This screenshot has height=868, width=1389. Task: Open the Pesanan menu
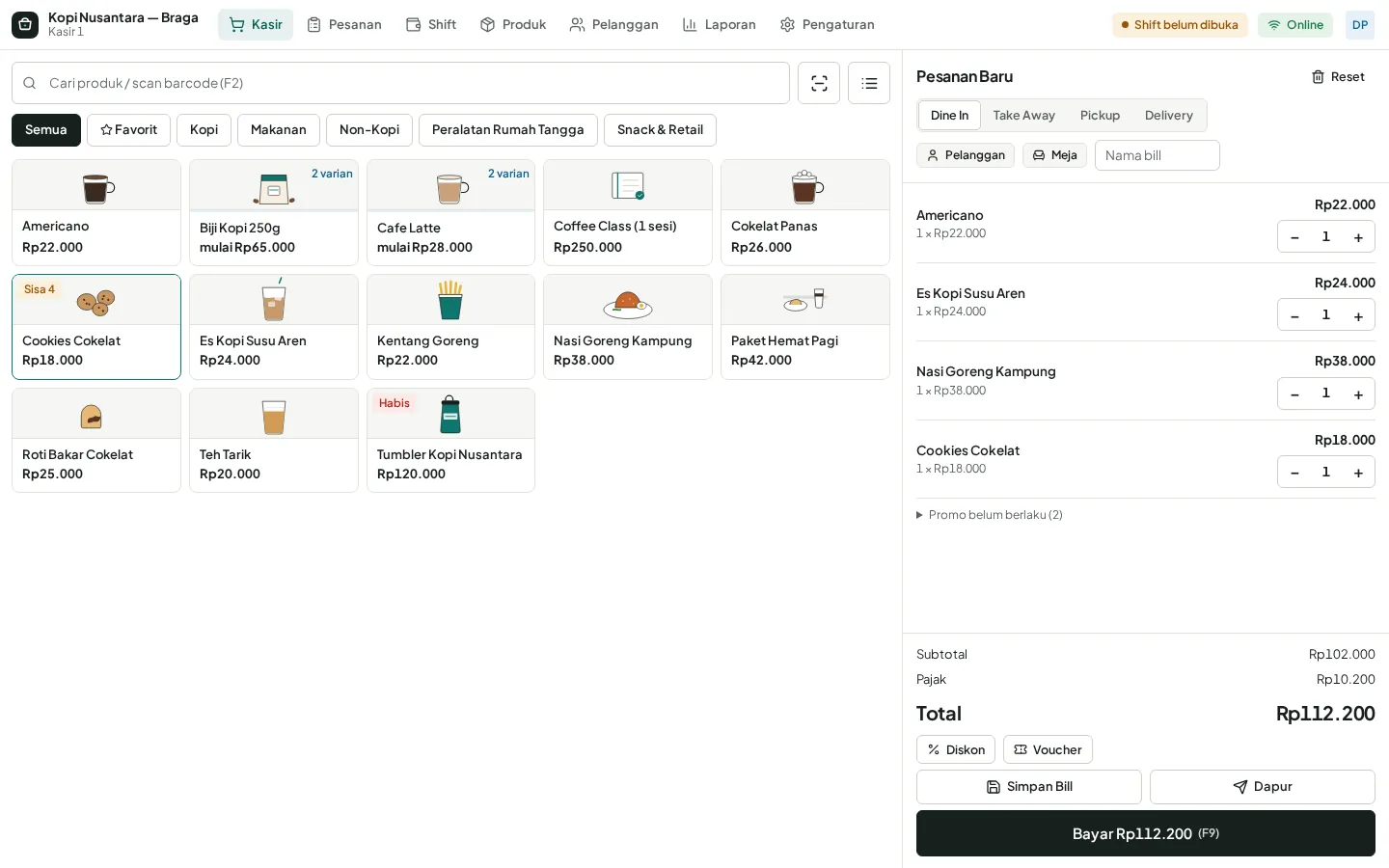[x=344, y=25]
